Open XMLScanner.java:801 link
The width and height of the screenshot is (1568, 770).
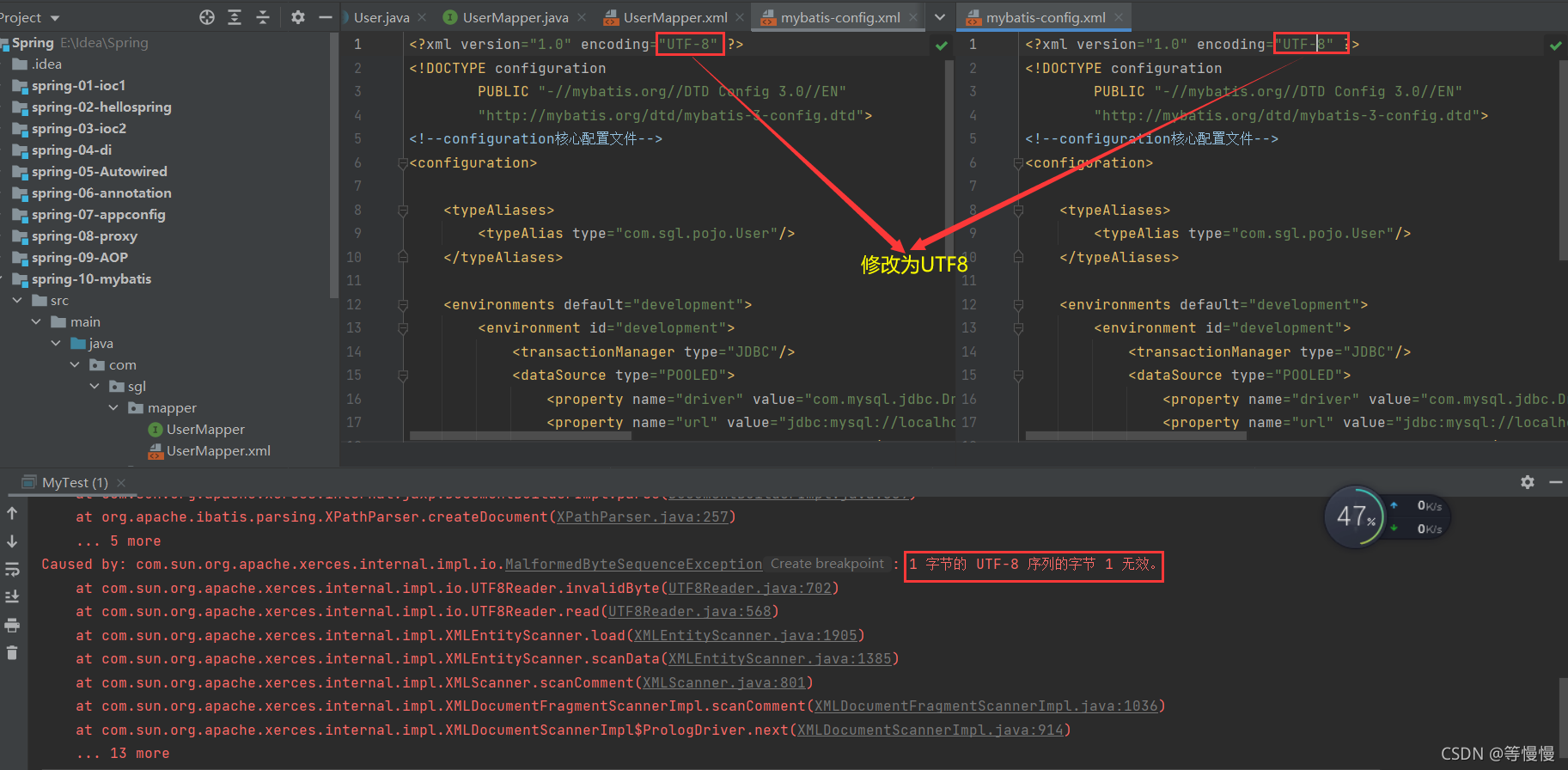coord(724,683)
